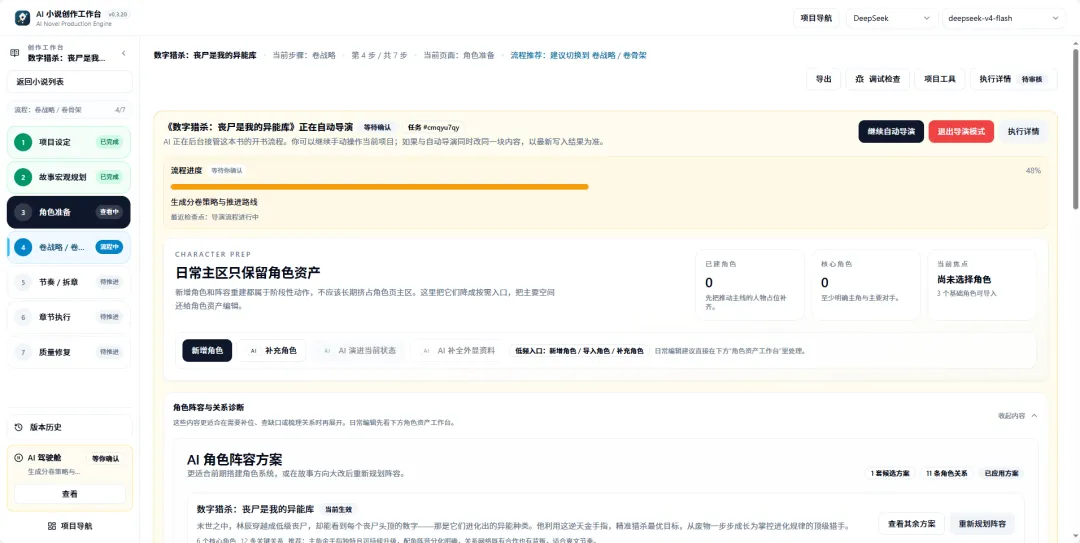The image size is (1080, 543).
Task: Click link 建议切换到 卷战略 / 卷骨架
Action: 578,55
